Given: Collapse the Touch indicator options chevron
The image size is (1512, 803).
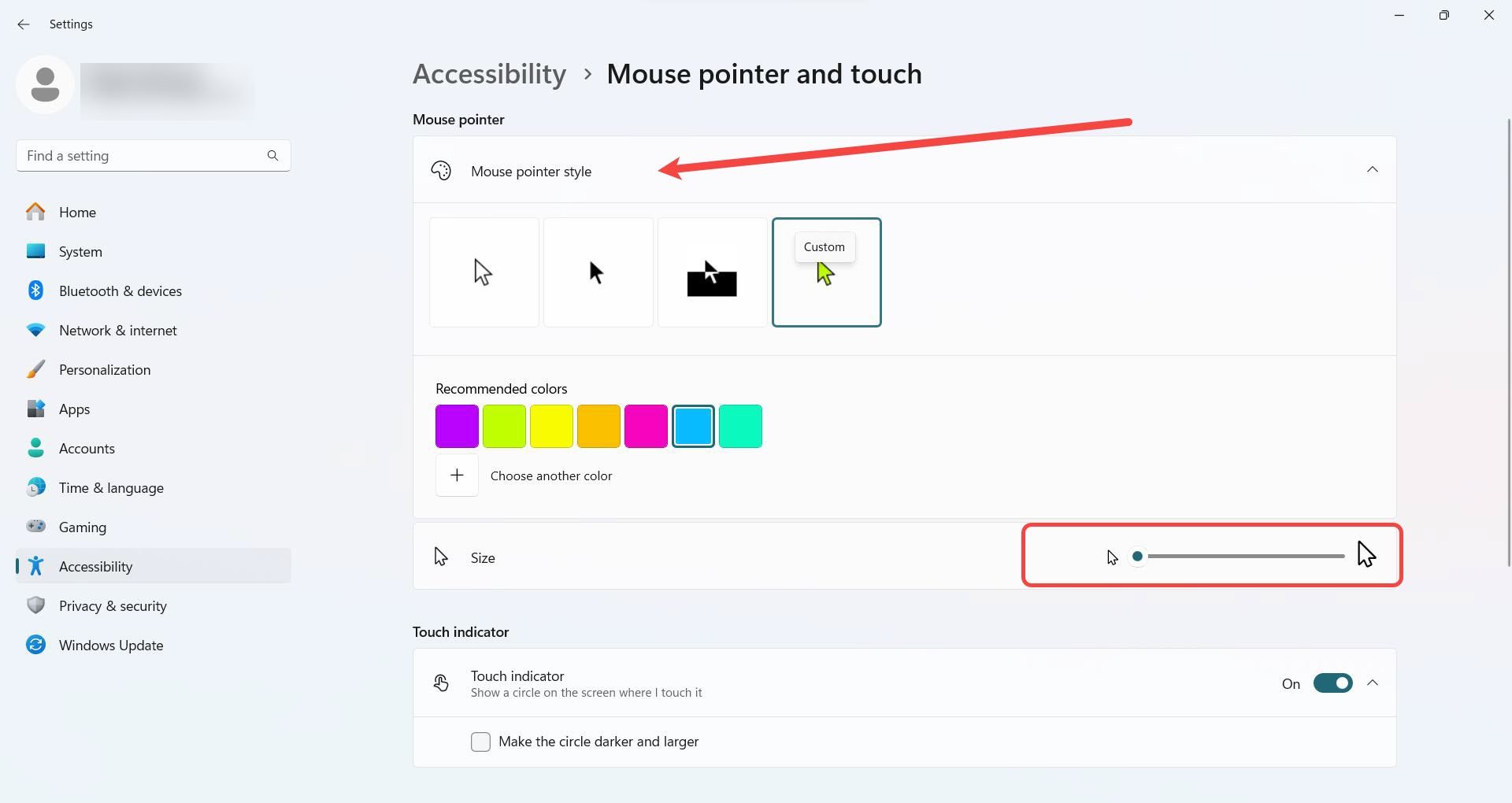Looking at the screenshot, I should pyautogui.click(x=1372, y=683).
